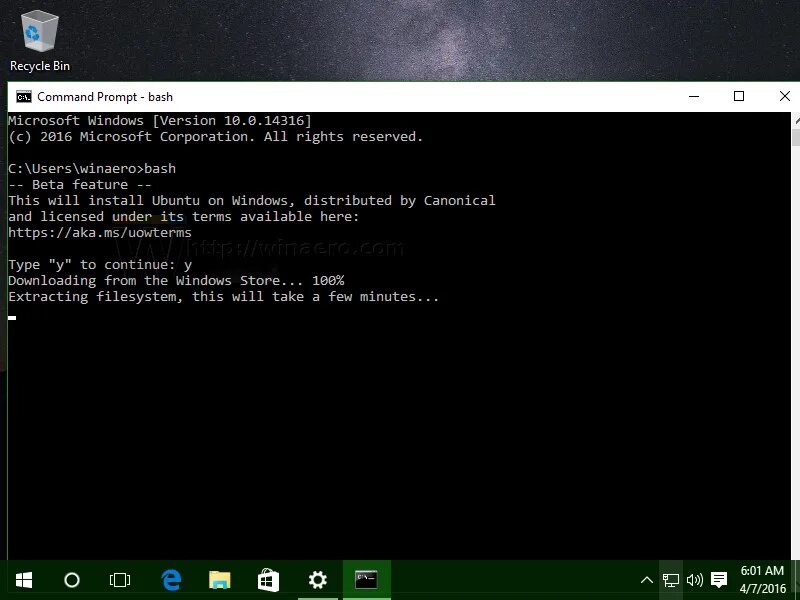
Task: Click 'This will install Ubuntu on Windows' line
Action: (252, 201)
